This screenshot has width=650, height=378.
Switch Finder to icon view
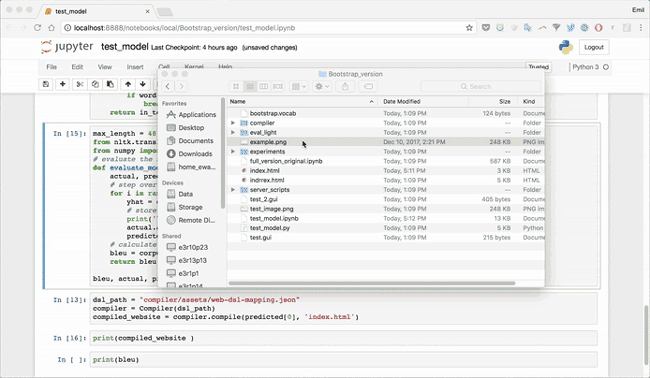point(236,86)
